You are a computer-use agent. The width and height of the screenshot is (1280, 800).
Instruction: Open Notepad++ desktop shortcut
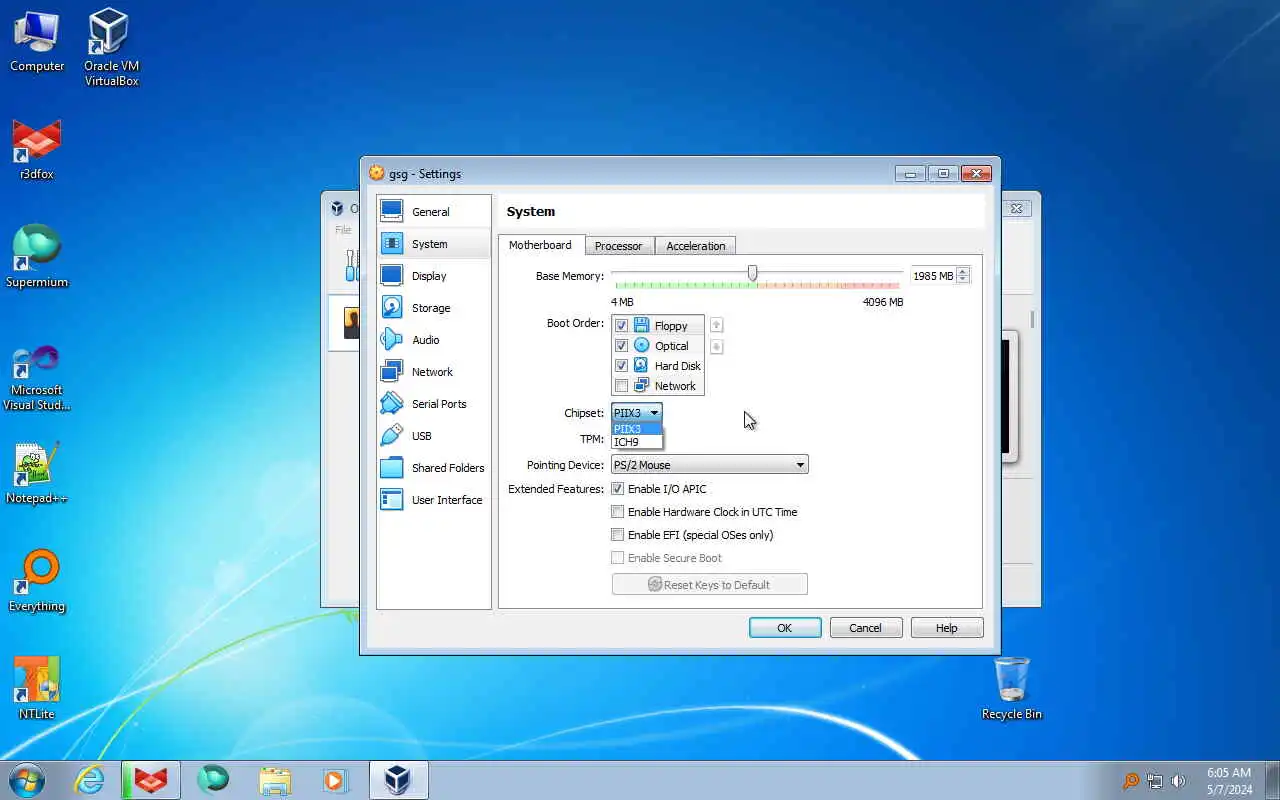pos(37,473)
